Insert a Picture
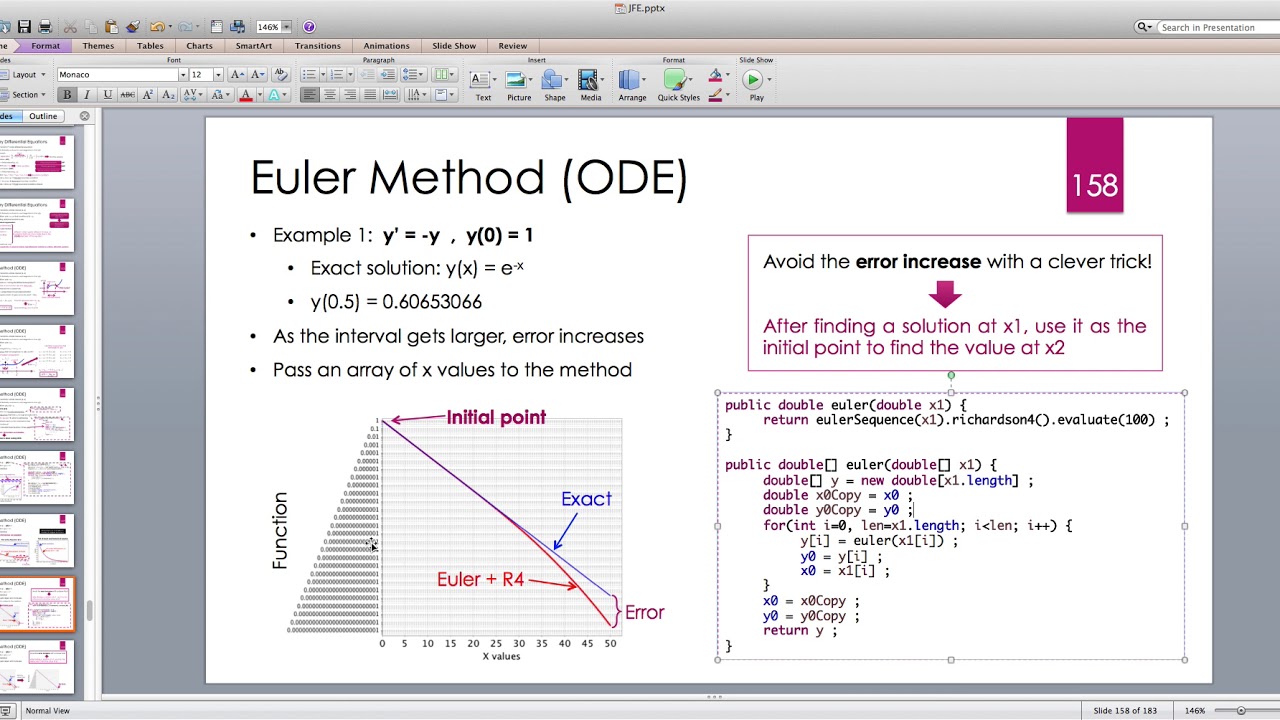 click(x=519, y=85)
